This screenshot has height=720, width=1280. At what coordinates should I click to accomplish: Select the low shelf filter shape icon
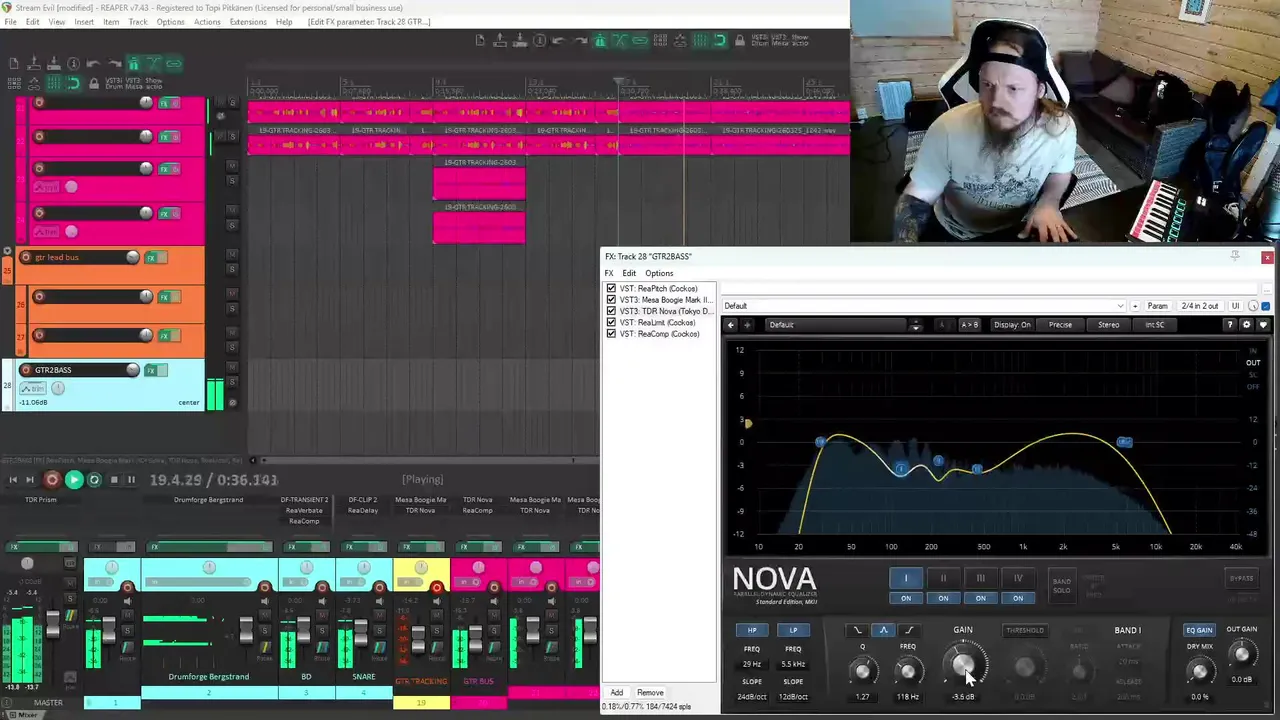(x=858, y=630)
